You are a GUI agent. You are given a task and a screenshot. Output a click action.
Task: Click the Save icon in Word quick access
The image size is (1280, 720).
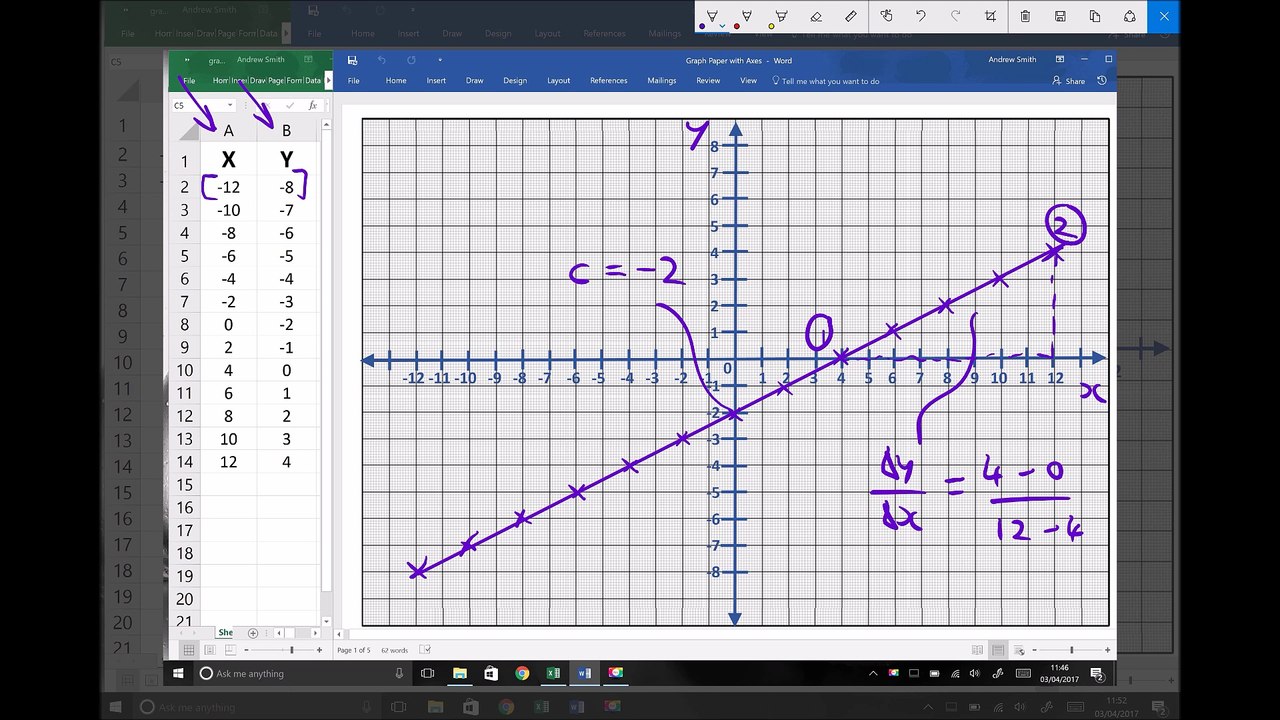pos(352,60)
